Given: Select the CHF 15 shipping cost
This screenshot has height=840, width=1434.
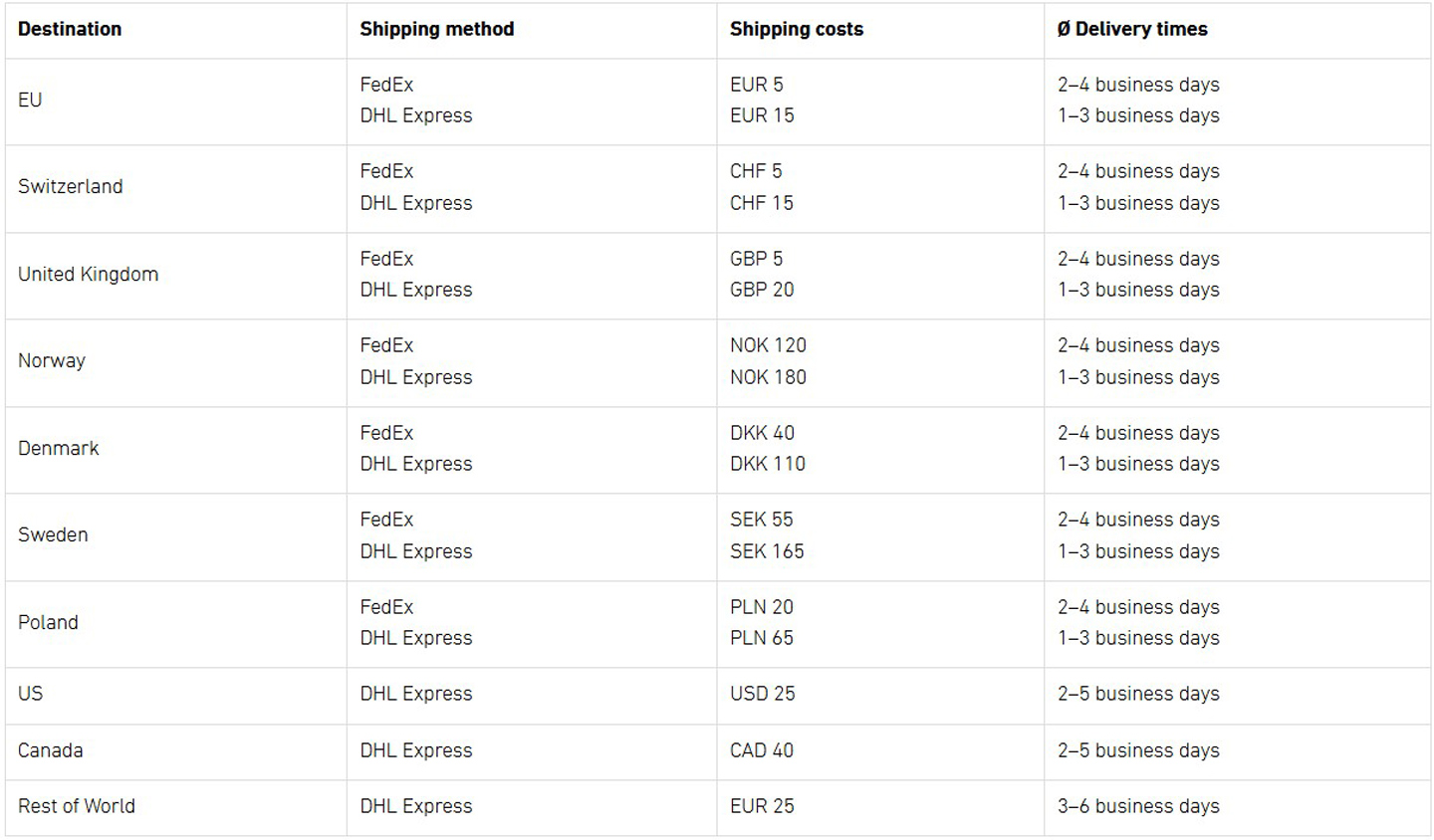Looking at the screenshot, I should [761, 203].
